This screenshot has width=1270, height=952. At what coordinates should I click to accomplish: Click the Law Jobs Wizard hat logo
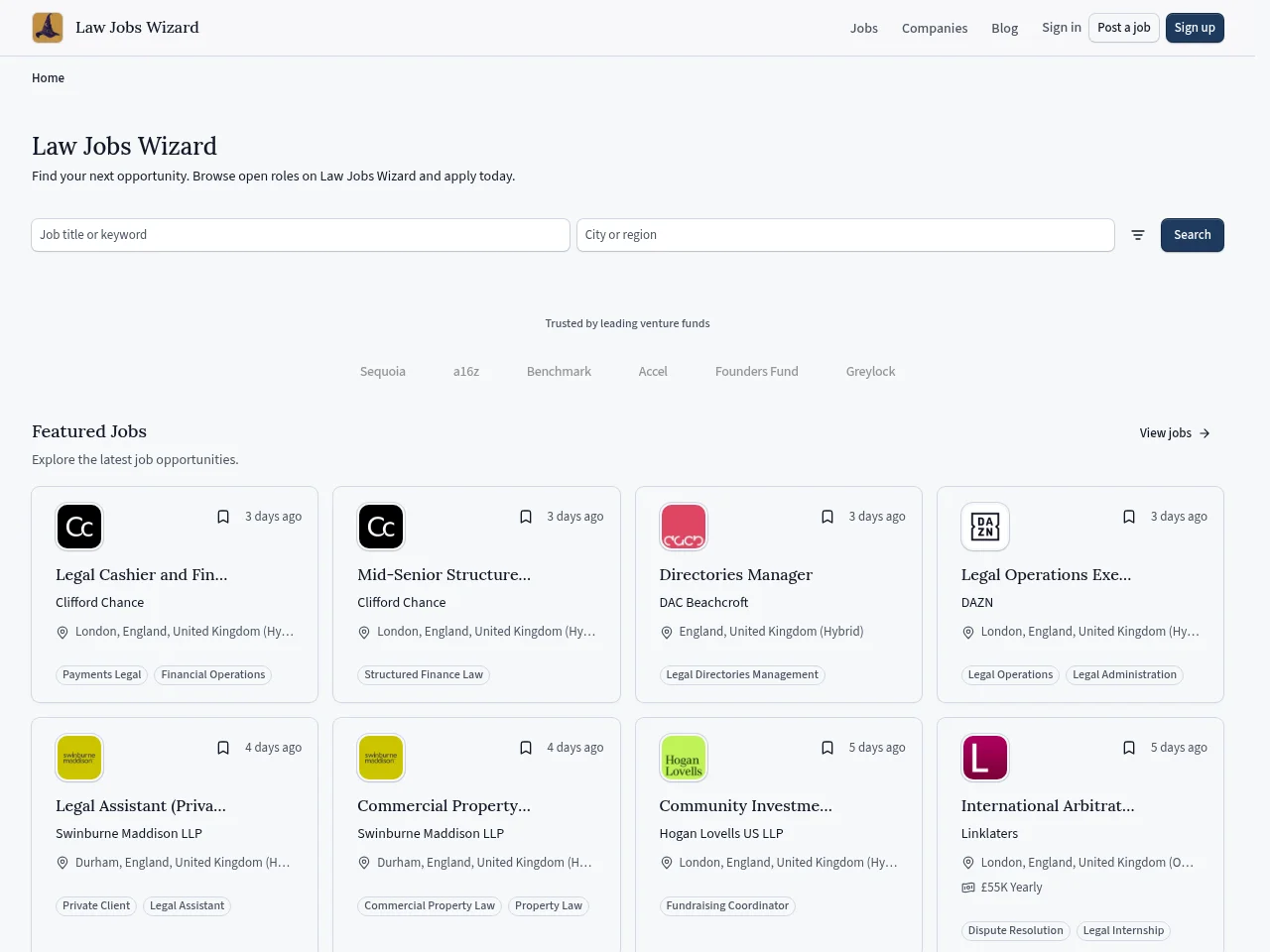point(48,28)
